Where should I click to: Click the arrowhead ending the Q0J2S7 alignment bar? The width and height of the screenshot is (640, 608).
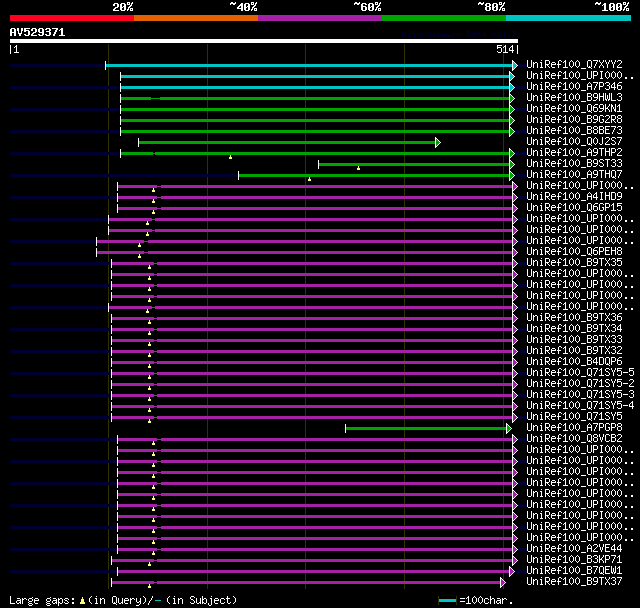pyautogui.click(x=438, y=142)
